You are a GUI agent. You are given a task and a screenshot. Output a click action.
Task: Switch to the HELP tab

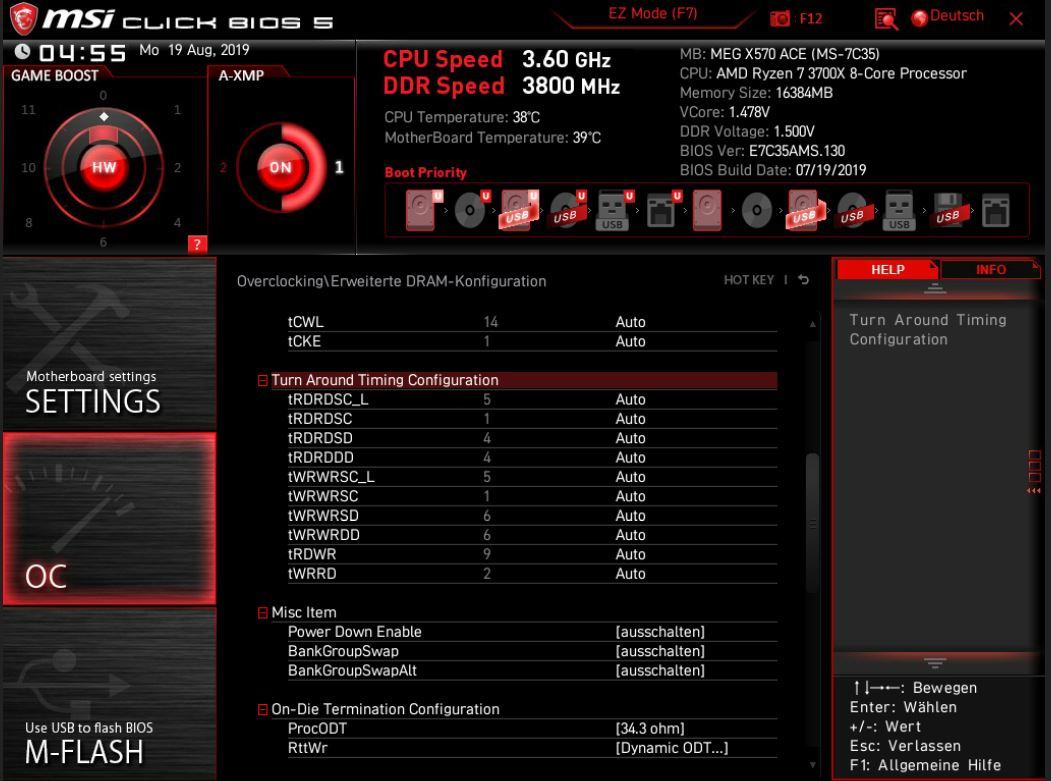(887, 269)
